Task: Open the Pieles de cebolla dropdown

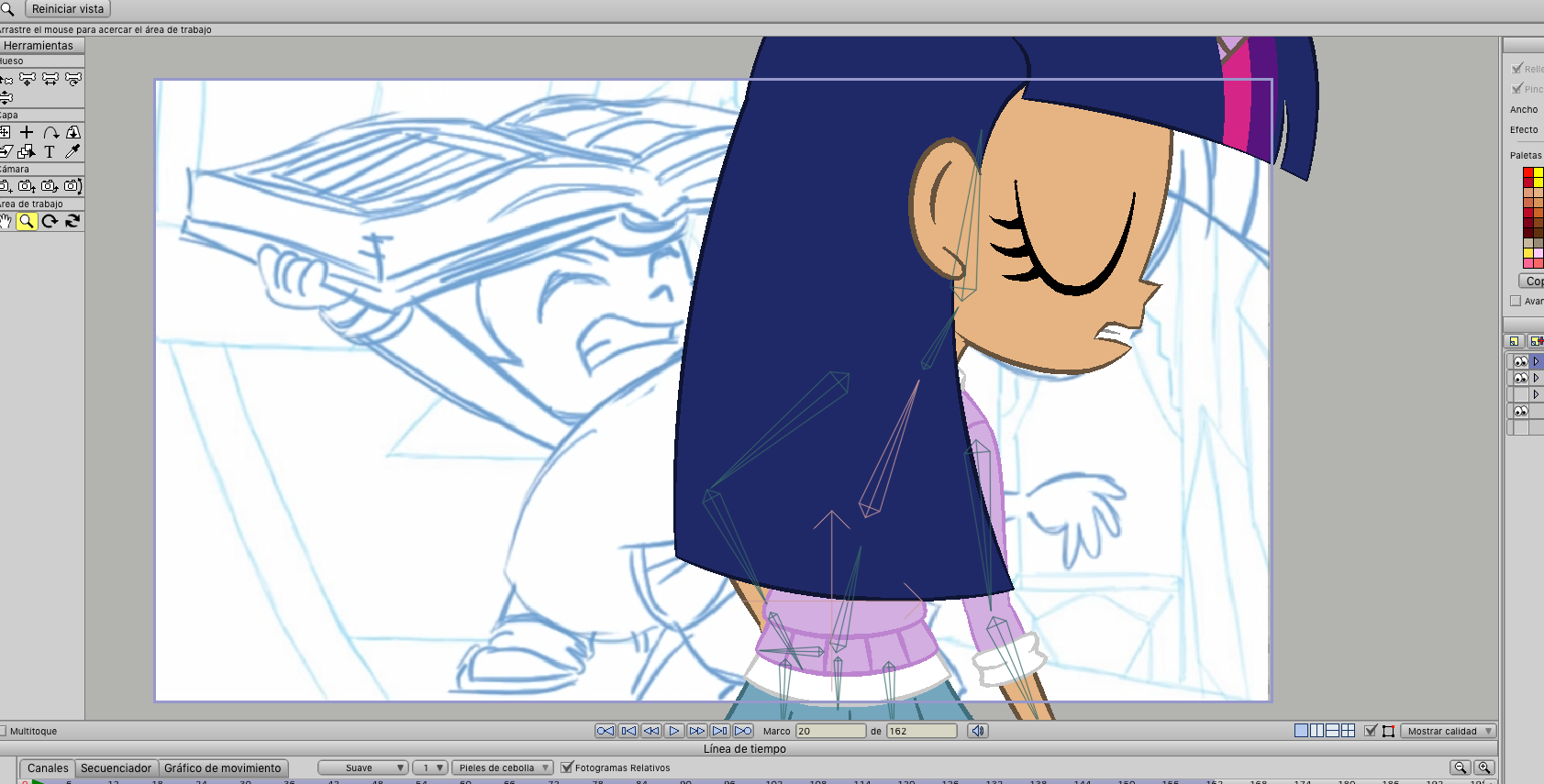Action: pyautogui.click(x=503, y=767)
